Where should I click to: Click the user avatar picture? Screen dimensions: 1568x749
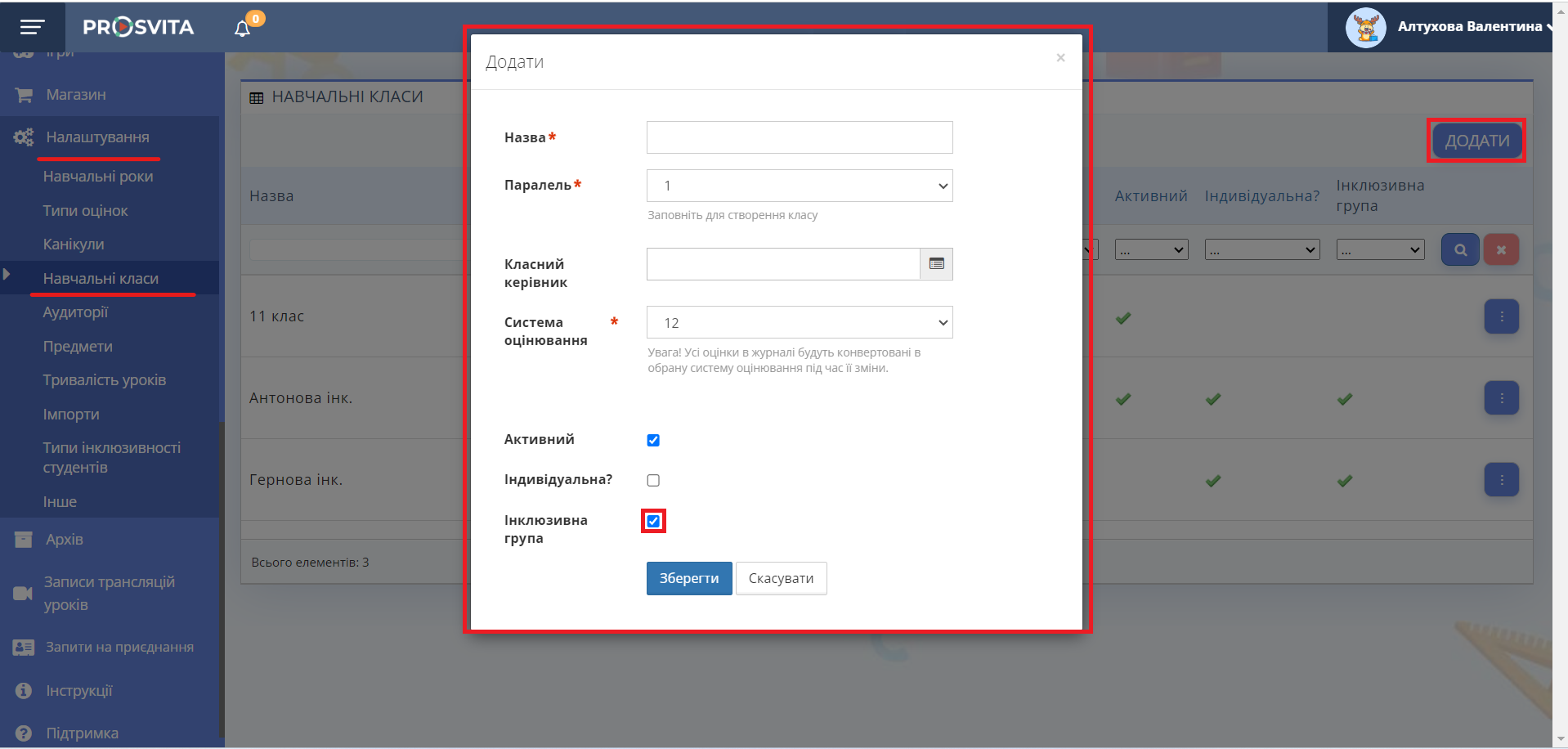tap(1365, 28)
